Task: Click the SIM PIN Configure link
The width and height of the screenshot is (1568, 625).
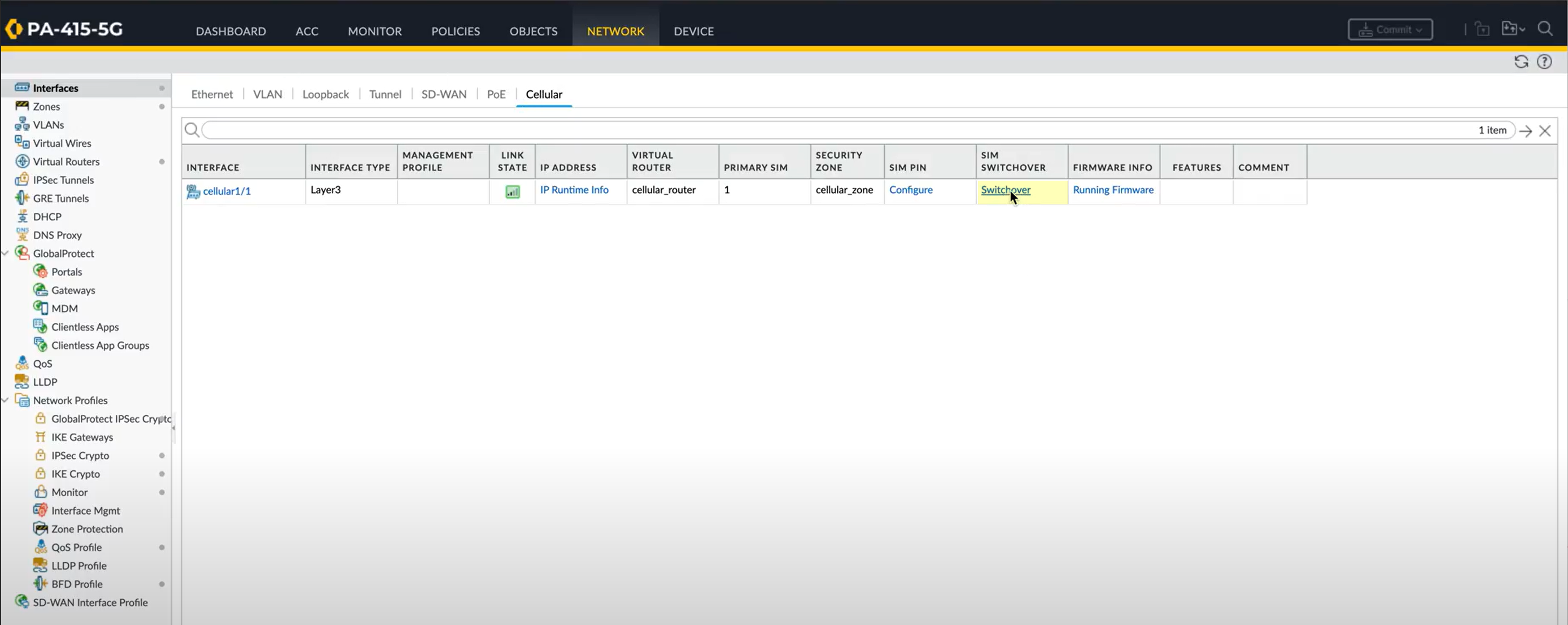Action: click(x=910, y=189)
